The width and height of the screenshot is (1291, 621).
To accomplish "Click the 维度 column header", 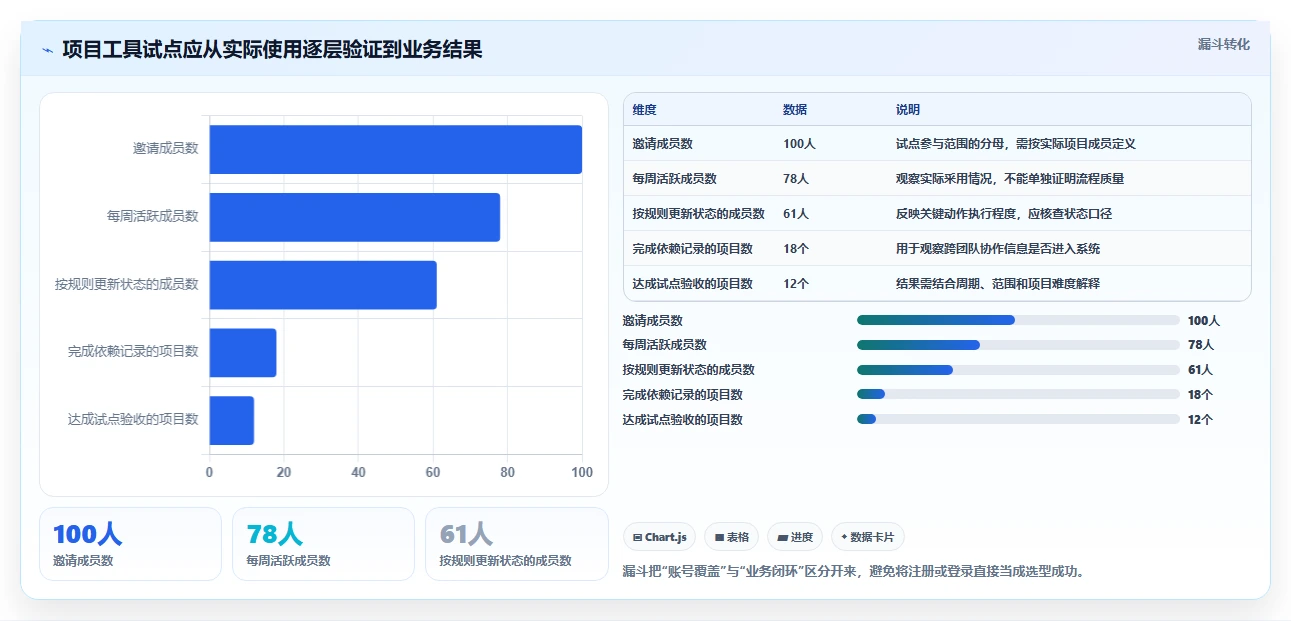I will click(x=645, y=110).
